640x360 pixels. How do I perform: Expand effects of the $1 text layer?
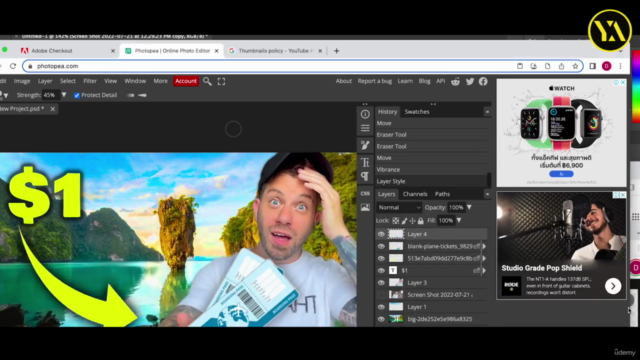(x=484, y=270)
